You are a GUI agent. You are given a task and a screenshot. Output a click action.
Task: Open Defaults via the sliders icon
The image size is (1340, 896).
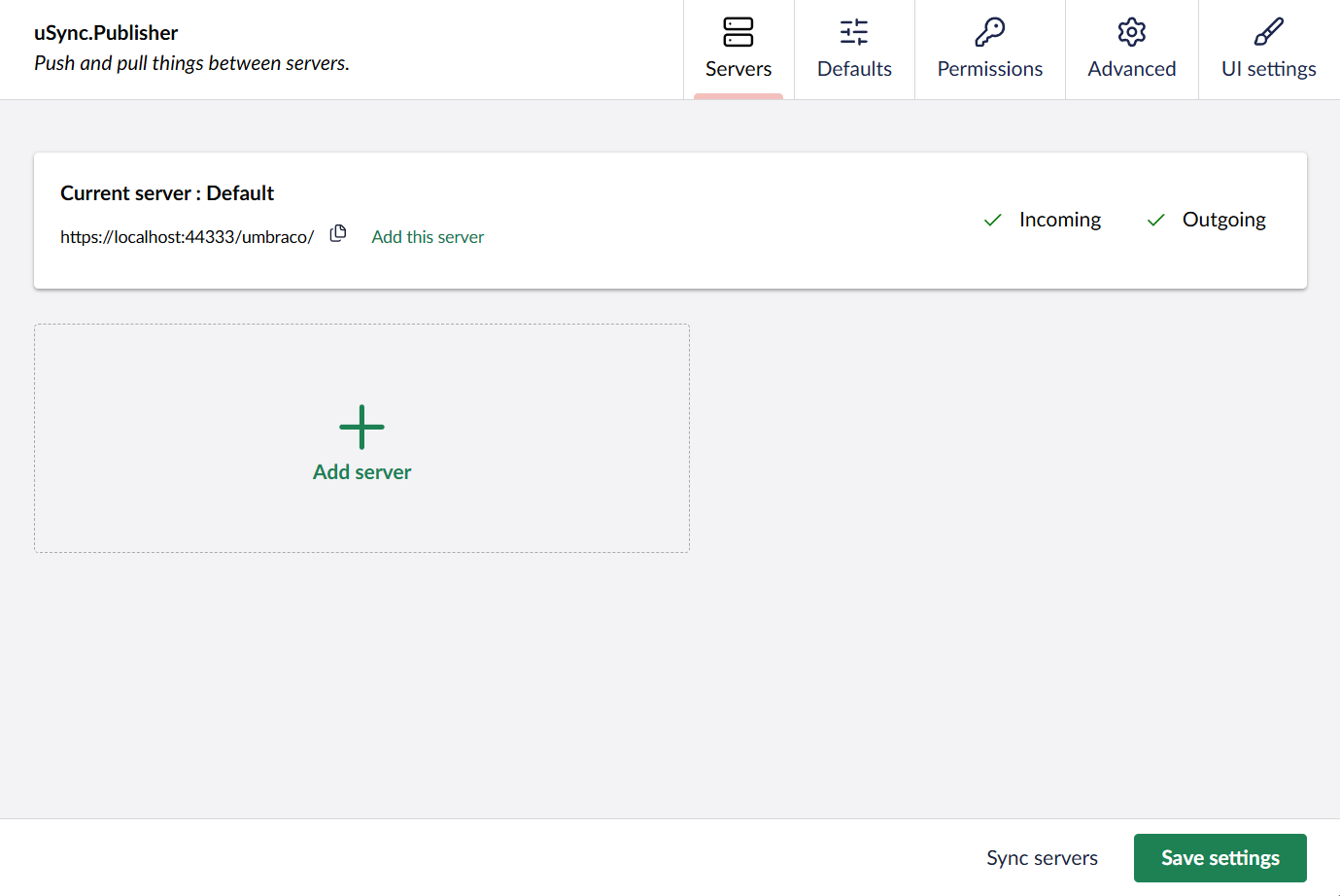[x=854, y=32]
